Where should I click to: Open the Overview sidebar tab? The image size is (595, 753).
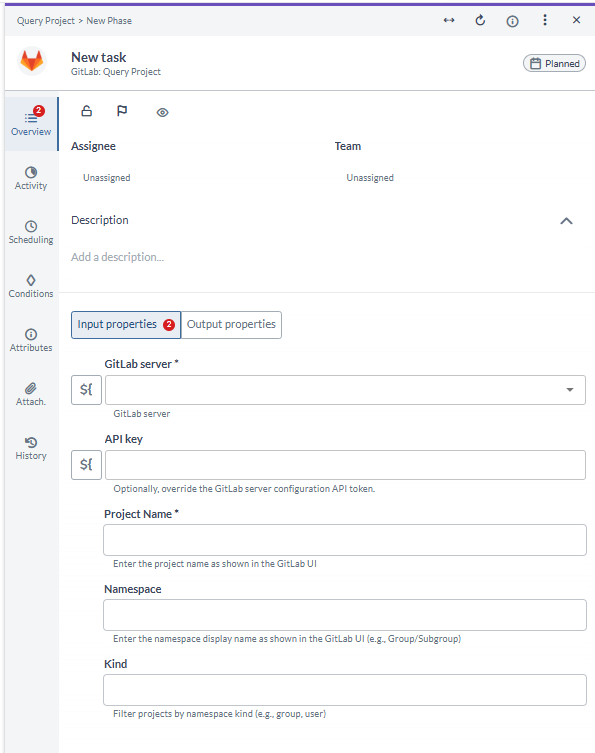[x=31, y=123]
